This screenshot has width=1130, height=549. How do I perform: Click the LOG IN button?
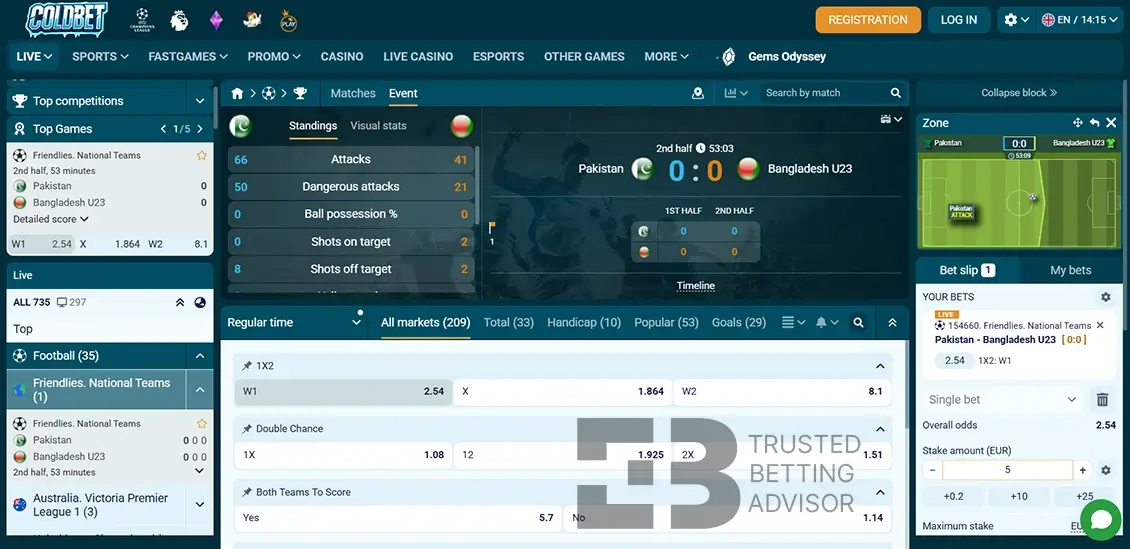pyautogui.click(x=958, y=20)
